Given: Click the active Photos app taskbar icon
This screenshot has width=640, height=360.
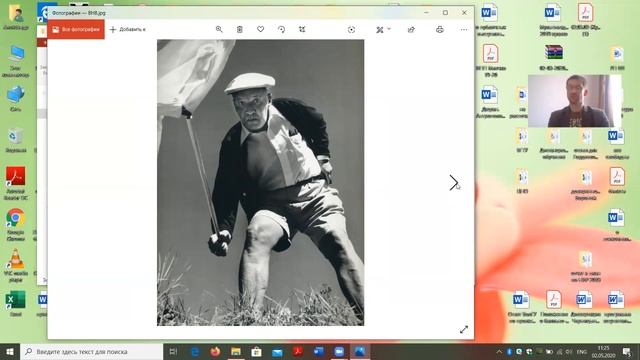Looking at the screenshot, I should coord(360,351).
